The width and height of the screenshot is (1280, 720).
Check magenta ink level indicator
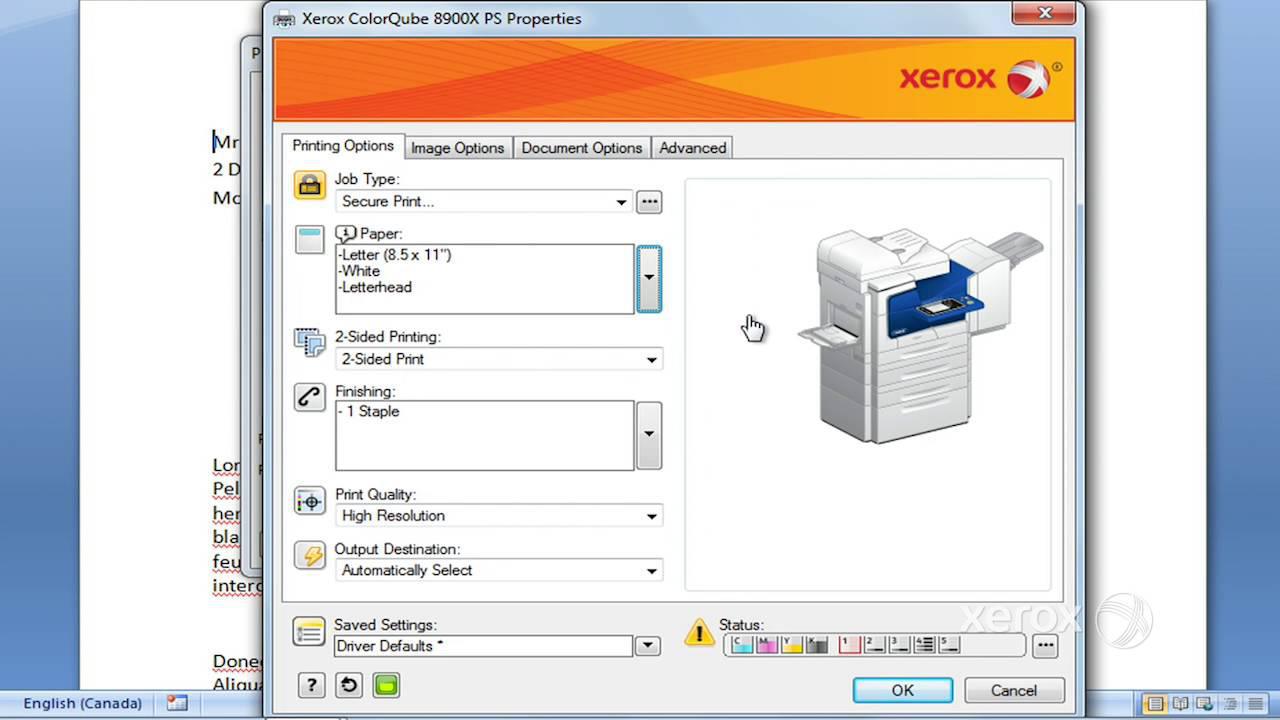(767, 644)
